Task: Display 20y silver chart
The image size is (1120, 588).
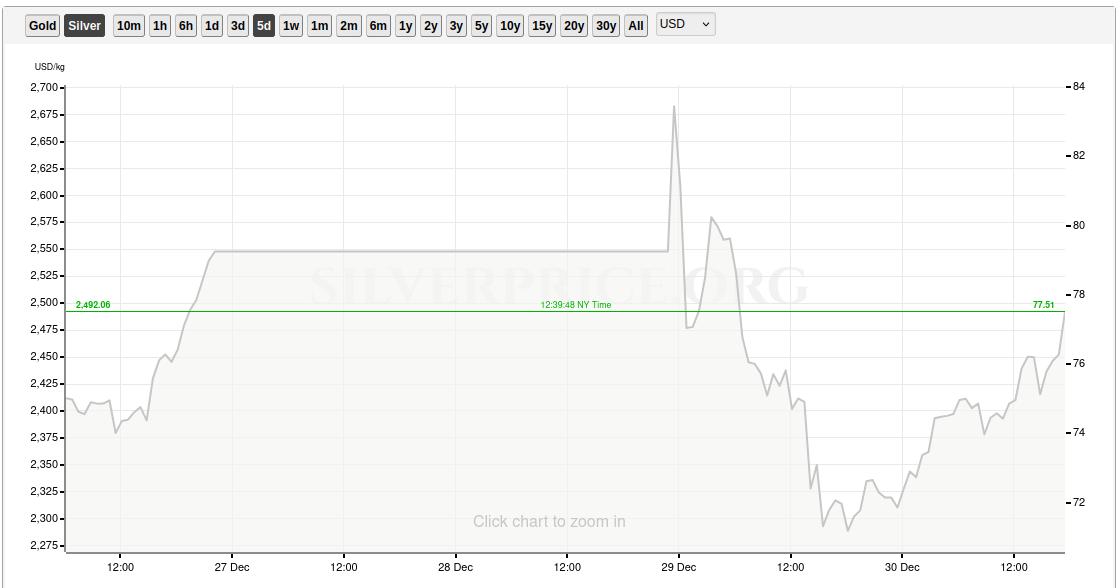Action: coord(574,26)
